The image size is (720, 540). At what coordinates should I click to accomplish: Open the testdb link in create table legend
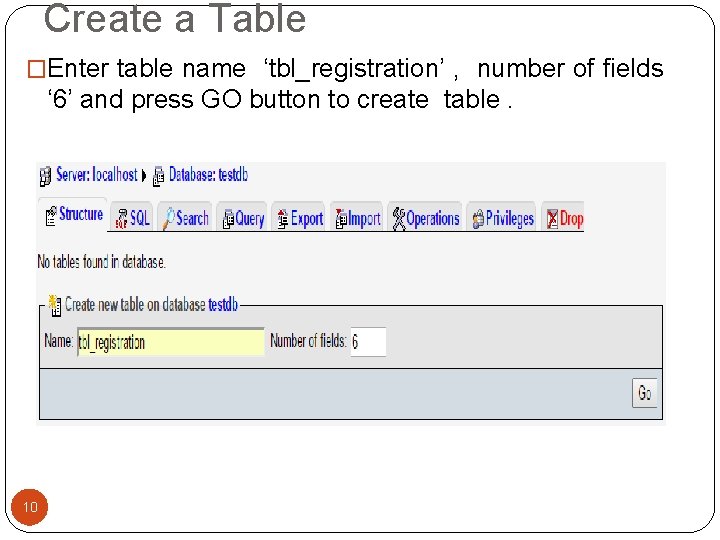[x=223, y=305]
